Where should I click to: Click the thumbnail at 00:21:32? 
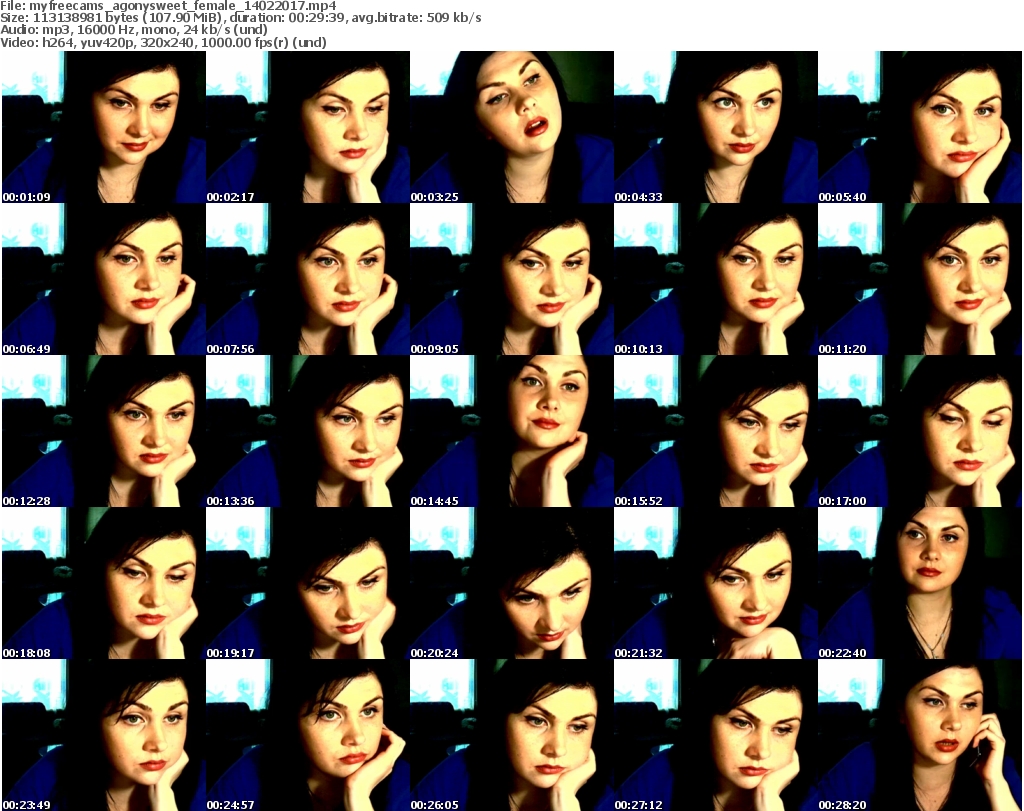click(716, 583)
